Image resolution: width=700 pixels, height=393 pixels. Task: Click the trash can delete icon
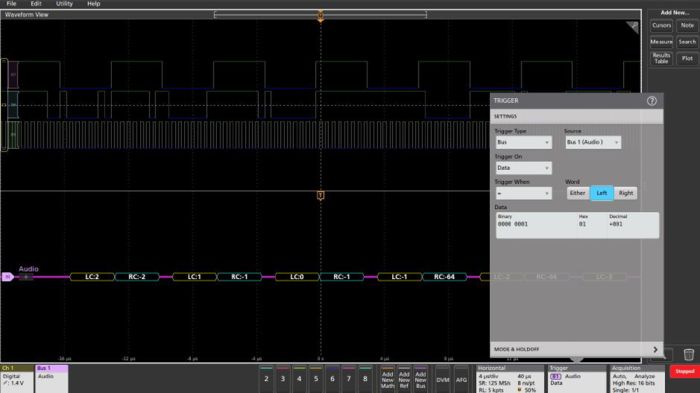tap(688, 355)
